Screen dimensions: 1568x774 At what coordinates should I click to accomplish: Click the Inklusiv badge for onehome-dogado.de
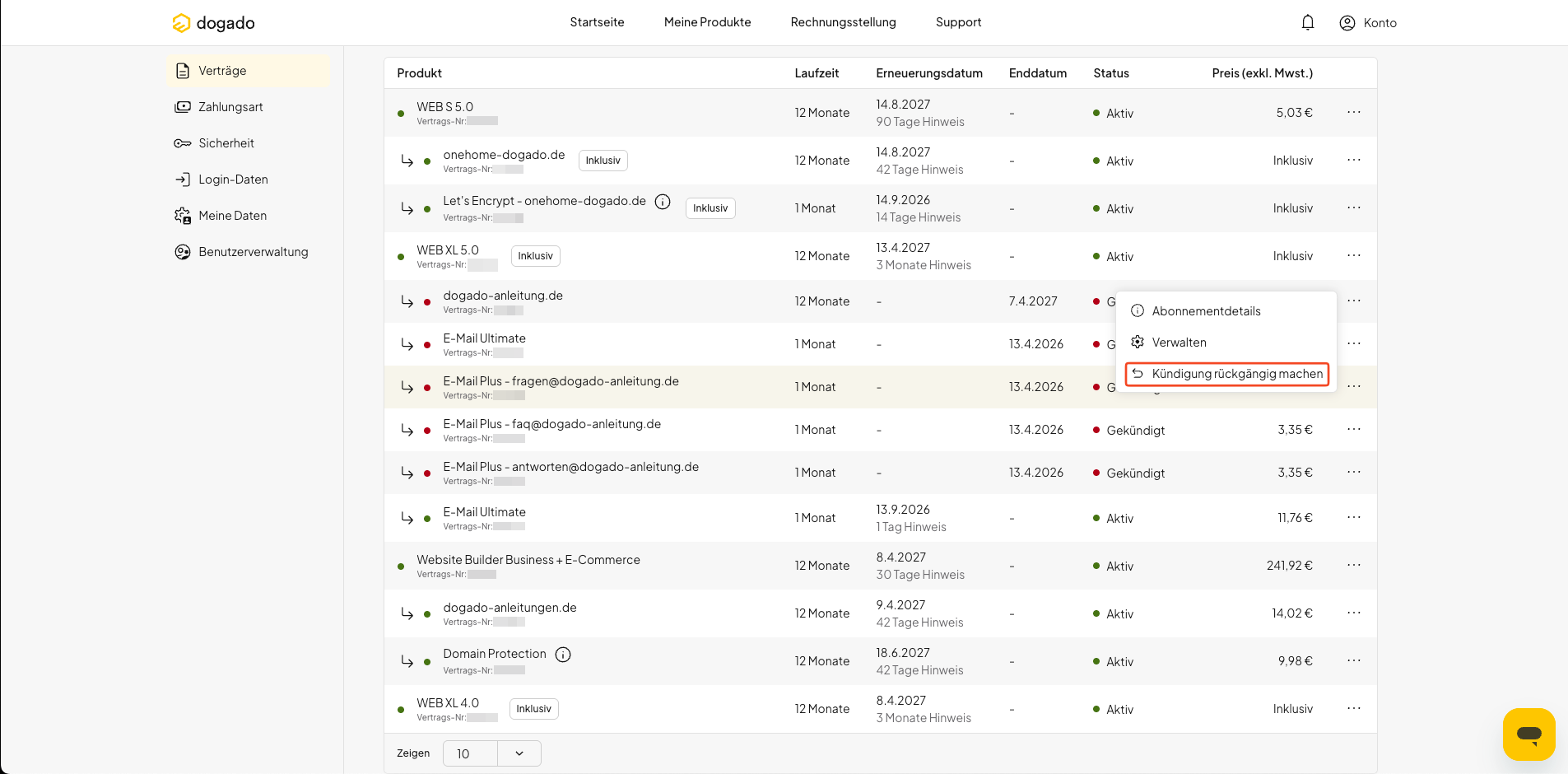pos(603,161)
